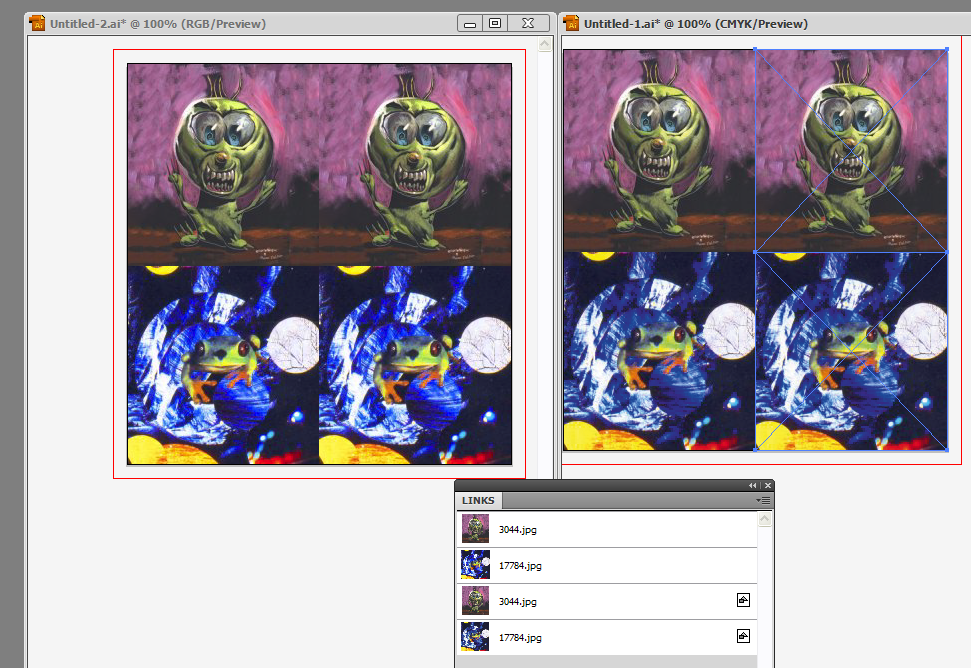Screen dimensions: 971x668
Task: Click the Untitled-2.ai document icon
Action: pyautogui.click(x=37, y=24)
